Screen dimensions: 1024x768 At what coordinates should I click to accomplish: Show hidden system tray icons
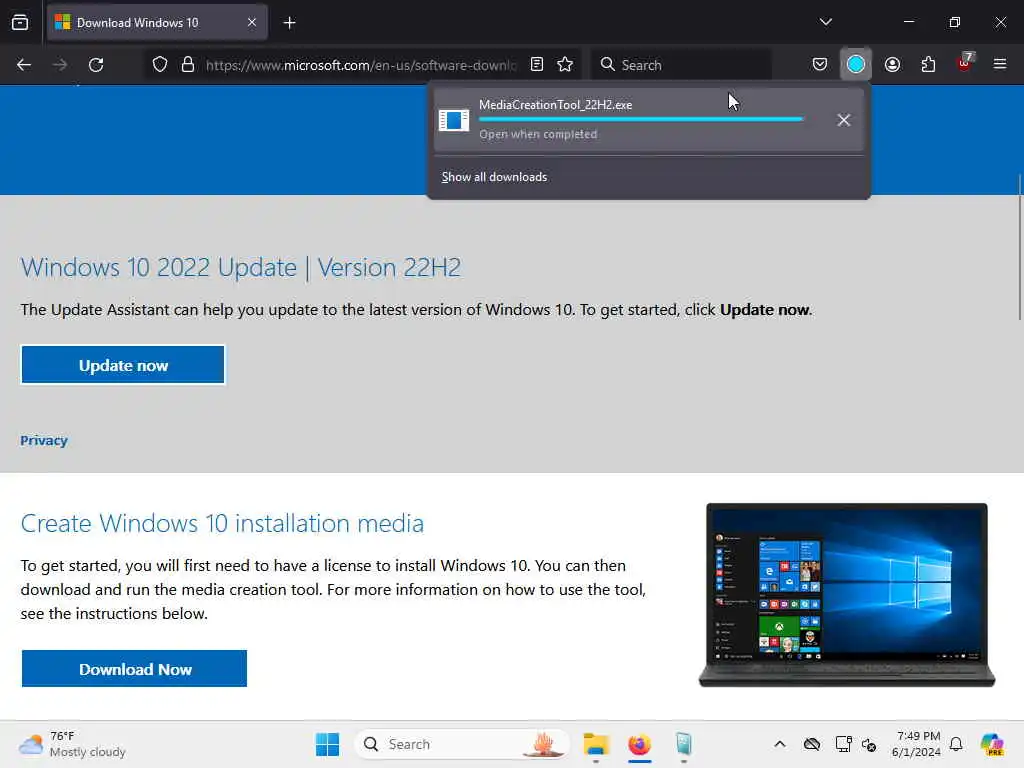(x=780, y=744)
